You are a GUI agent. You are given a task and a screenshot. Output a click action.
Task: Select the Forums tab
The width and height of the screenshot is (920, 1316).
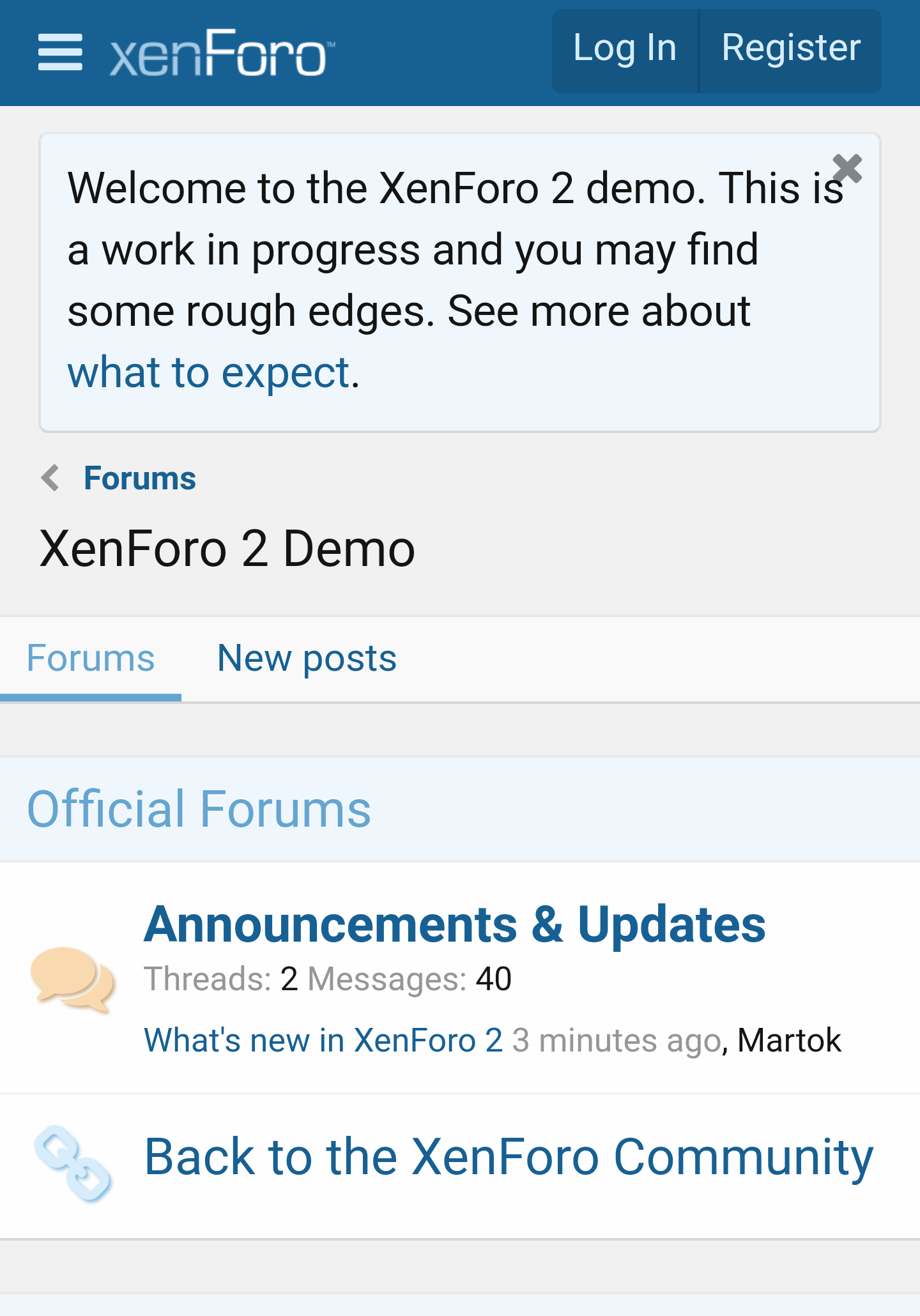(x=91, y=659)
